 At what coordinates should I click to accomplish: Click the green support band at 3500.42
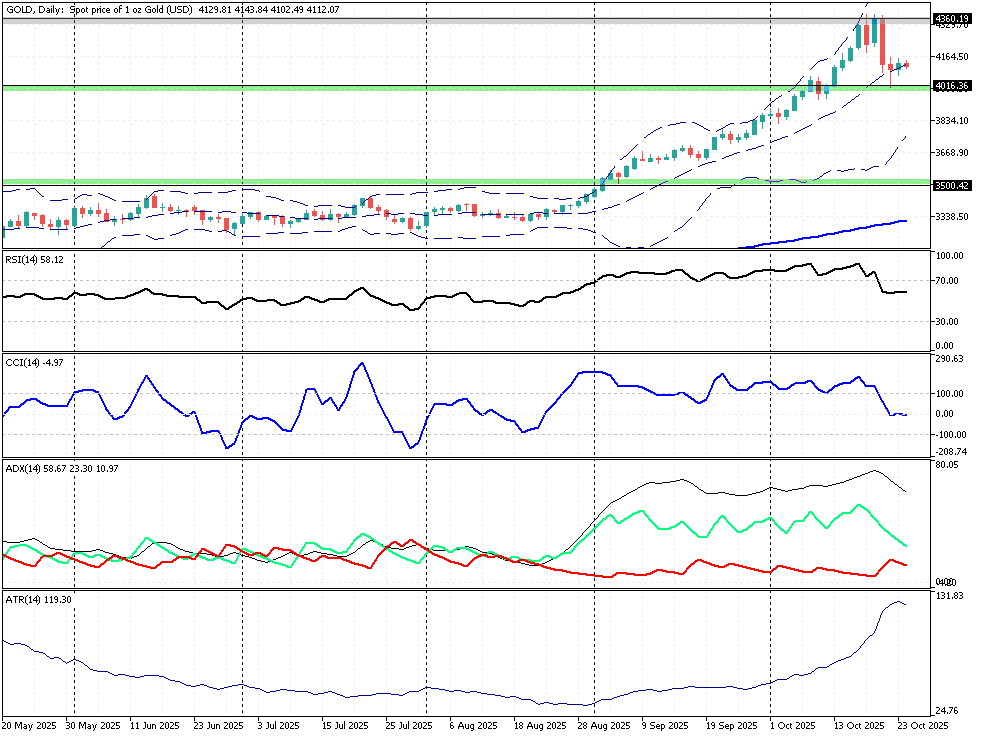tap(300, 181)
